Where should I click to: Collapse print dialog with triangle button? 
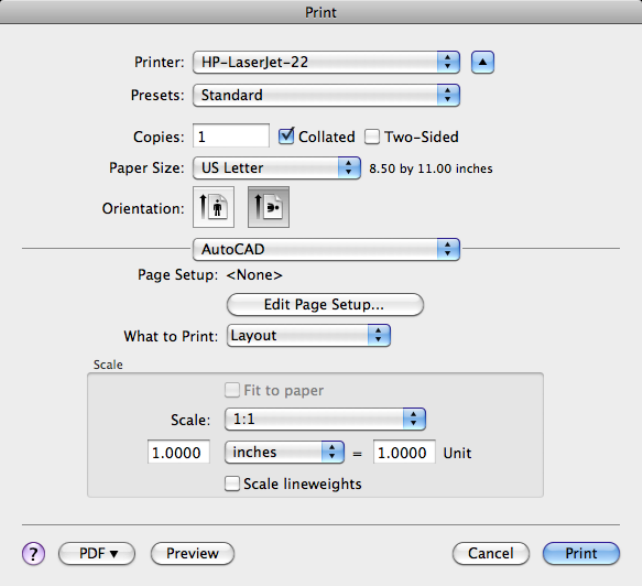point(483,62)
